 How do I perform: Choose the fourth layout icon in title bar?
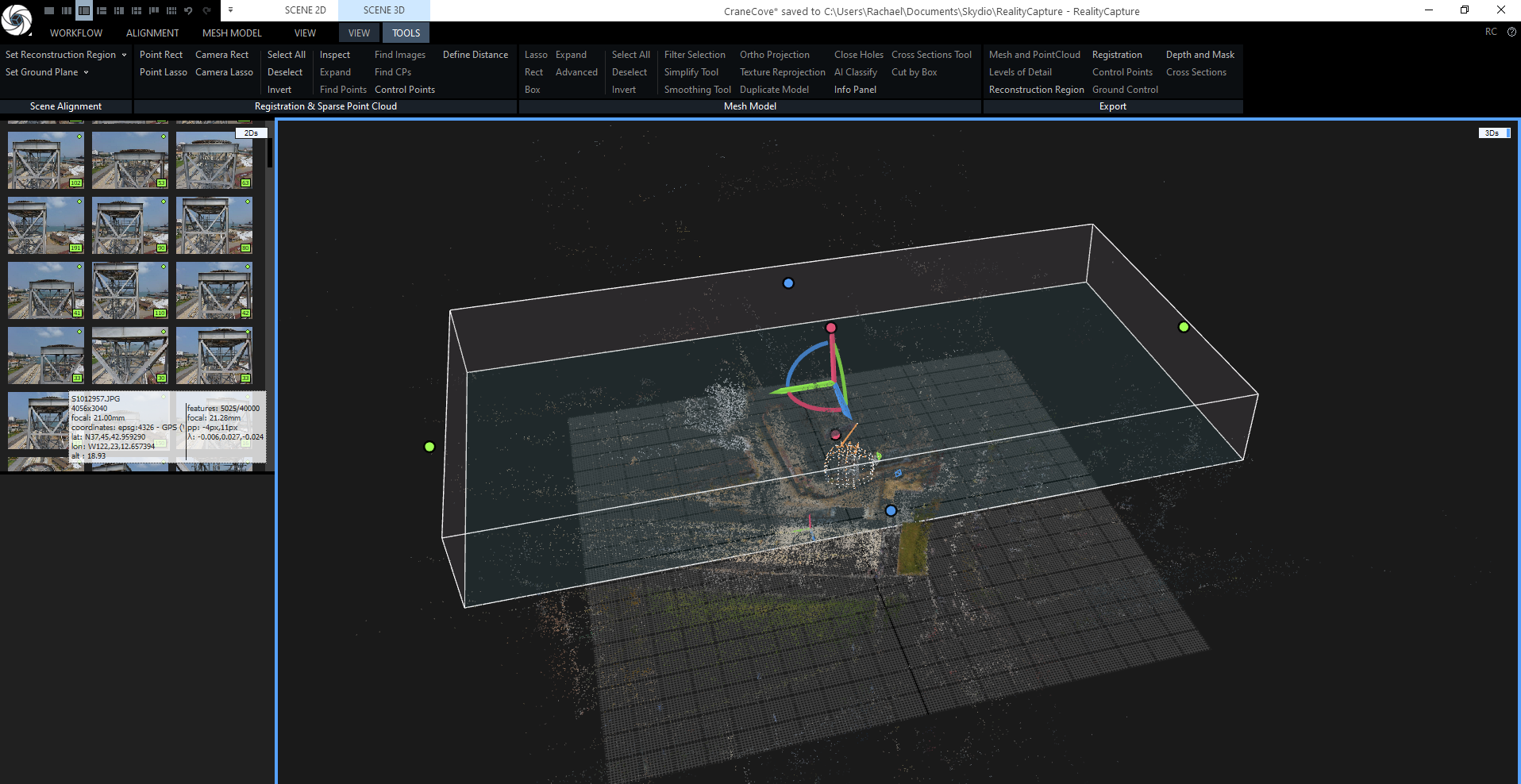102,10
